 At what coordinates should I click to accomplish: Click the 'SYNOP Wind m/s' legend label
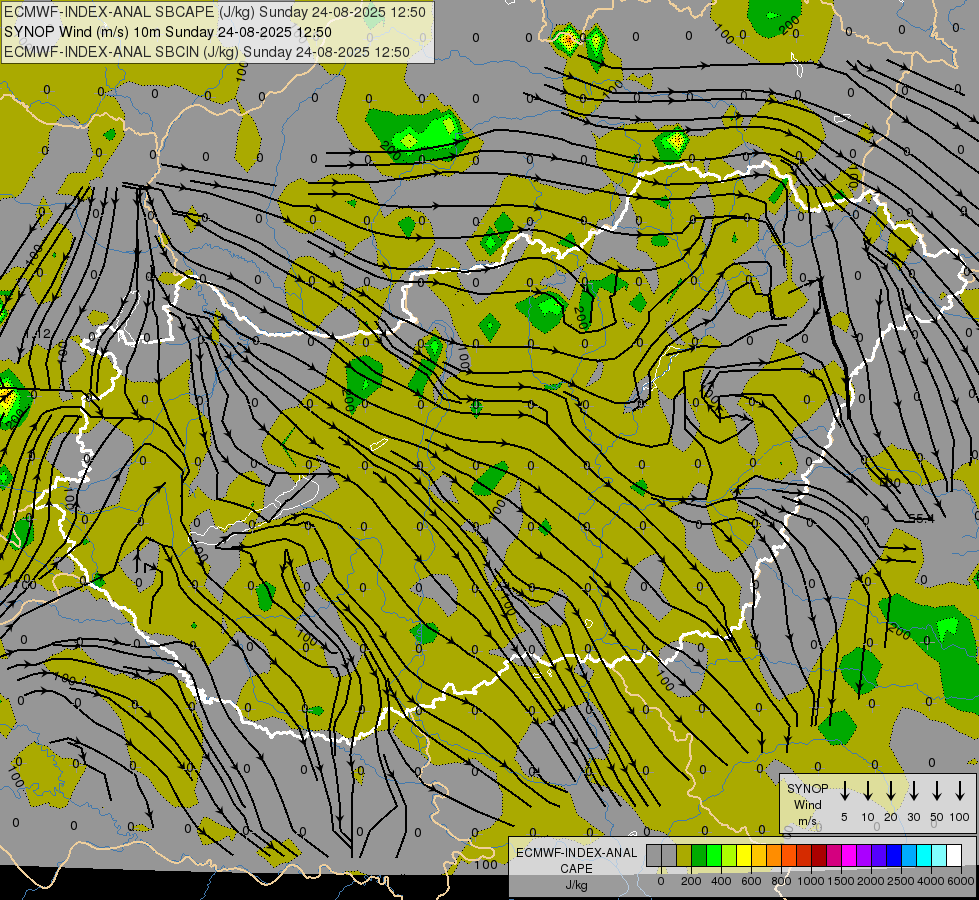click(x=807, y=804)
